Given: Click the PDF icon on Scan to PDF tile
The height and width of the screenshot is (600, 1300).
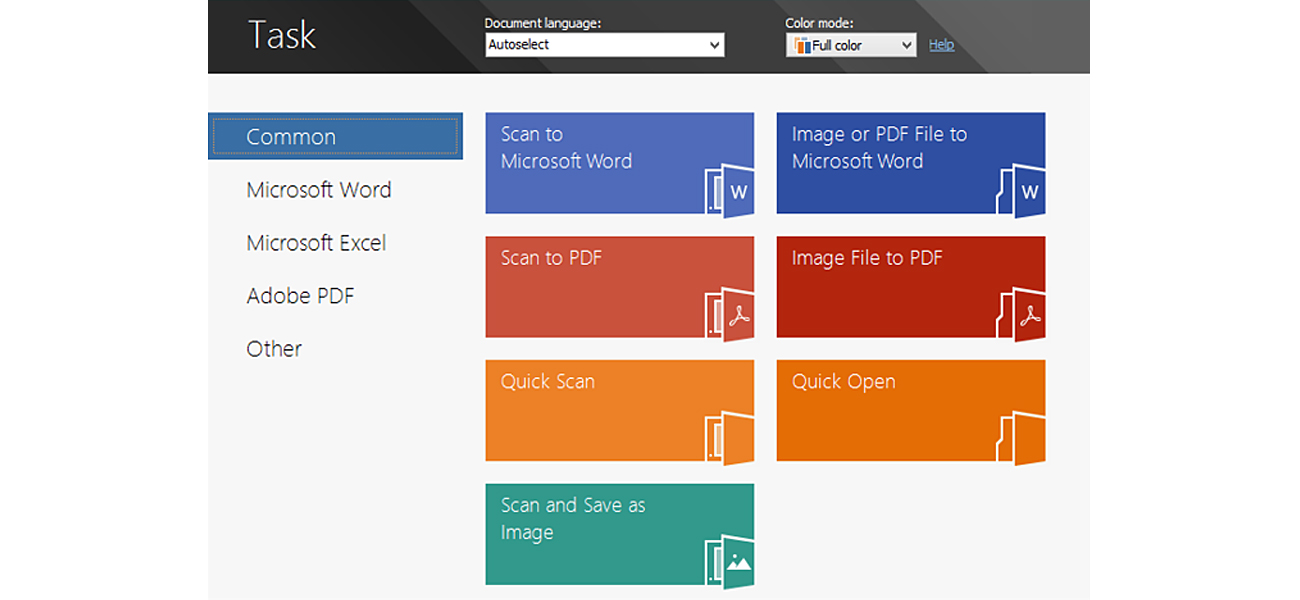Looking at the screenshot, I should point(728,314).
